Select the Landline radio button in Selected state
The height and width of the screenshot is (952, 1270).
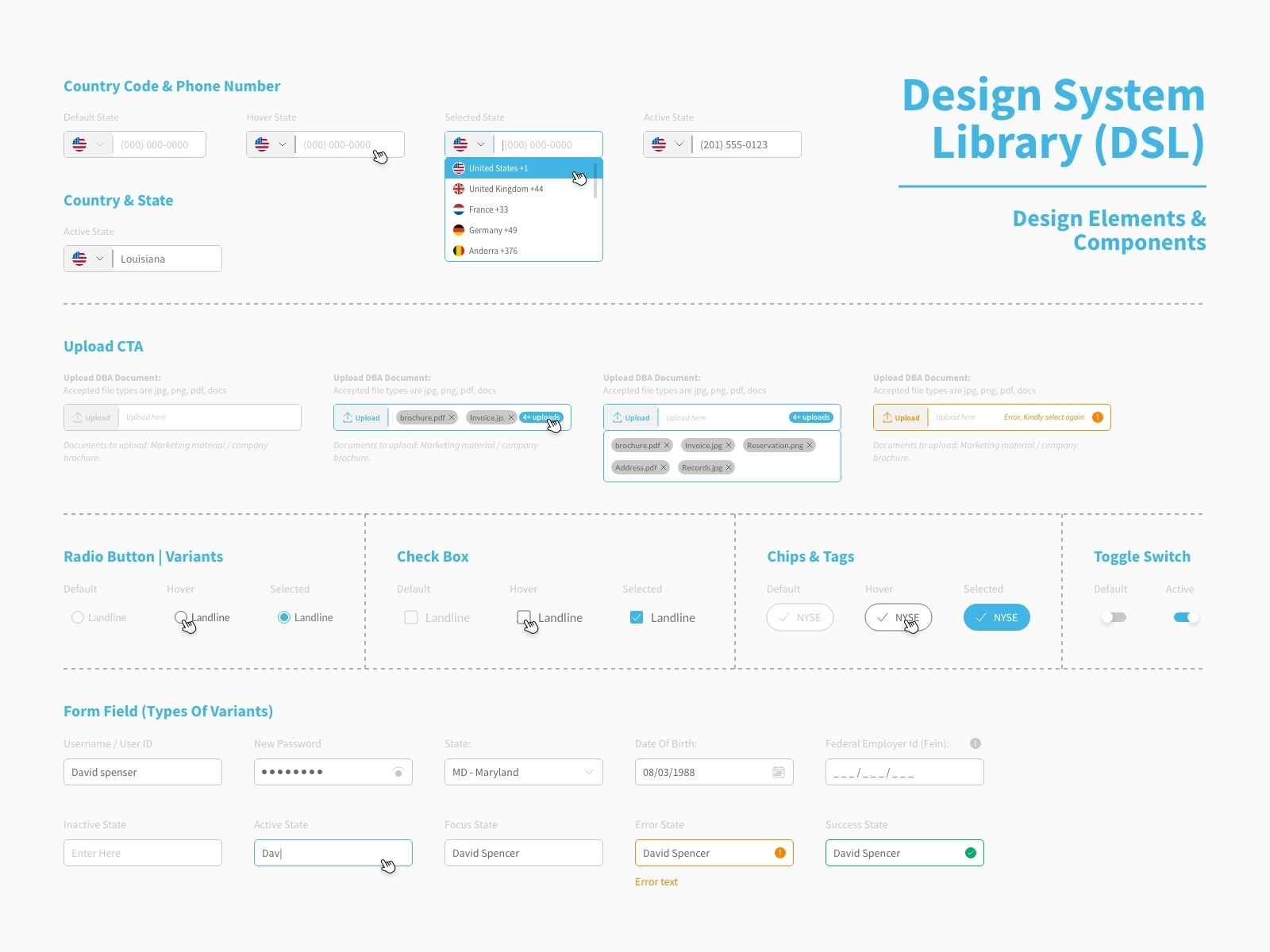pos(283,617)
